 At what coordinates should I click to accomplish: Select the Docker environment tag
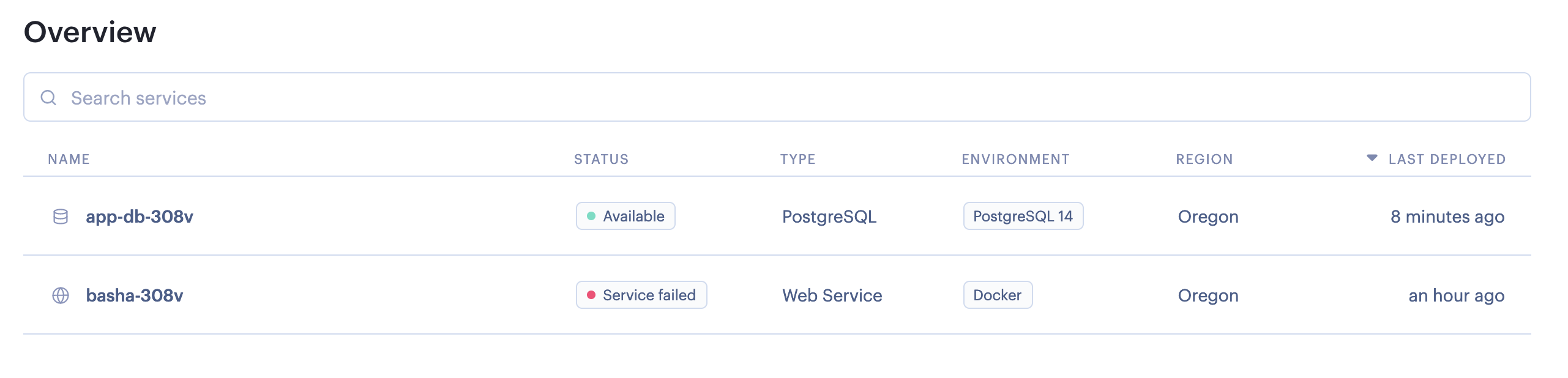click(x=998, y=295)
